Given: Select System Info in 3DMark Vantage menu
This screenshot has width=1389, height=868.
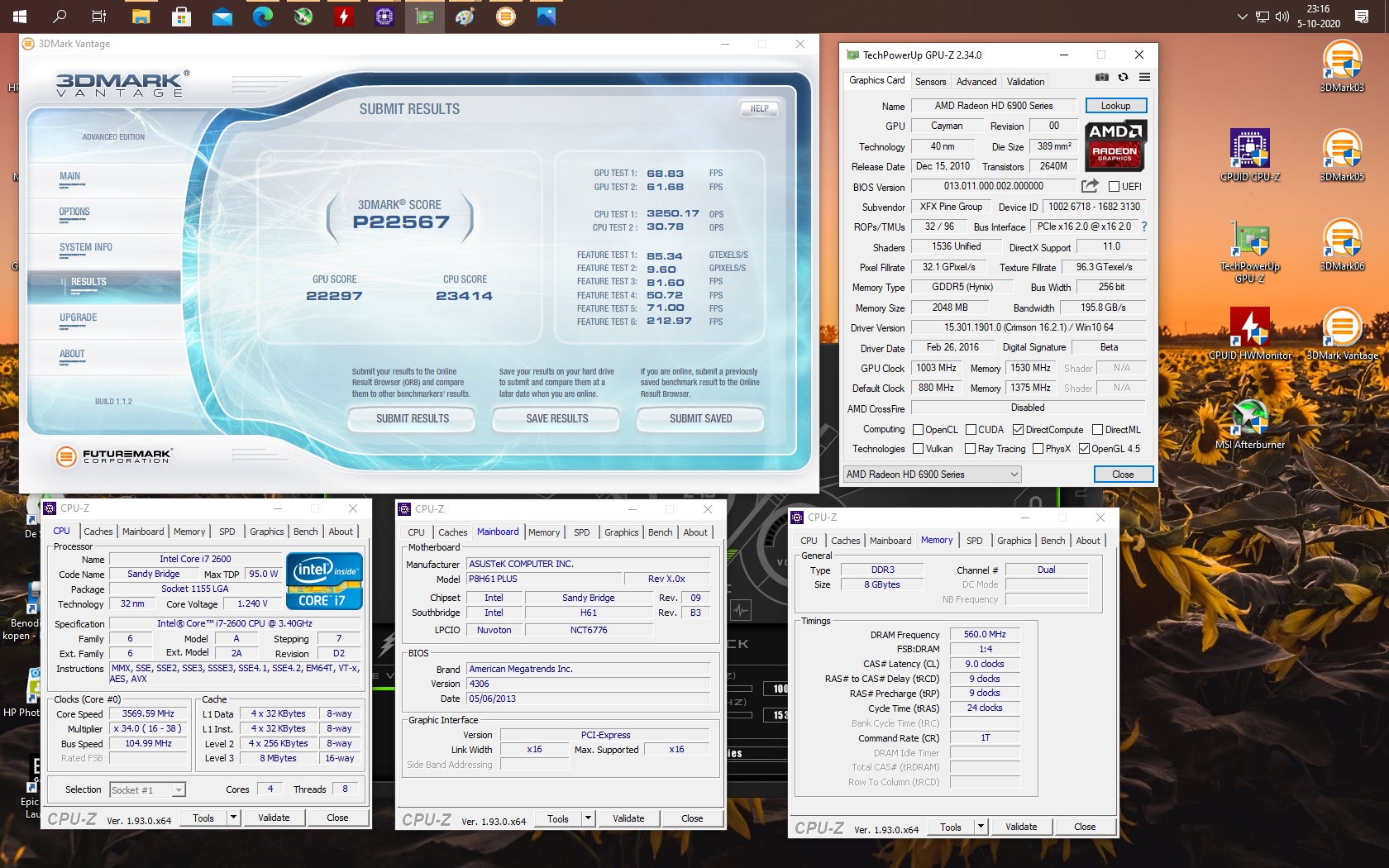Looking at the screenshot, I should pyautogui.click(x=86, y=247).
